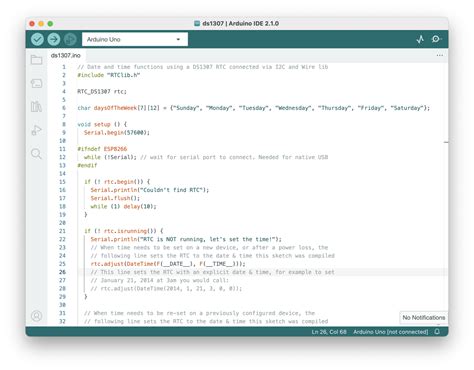
Task: Click the No Notifications popup
Action: tap(423, 317)
